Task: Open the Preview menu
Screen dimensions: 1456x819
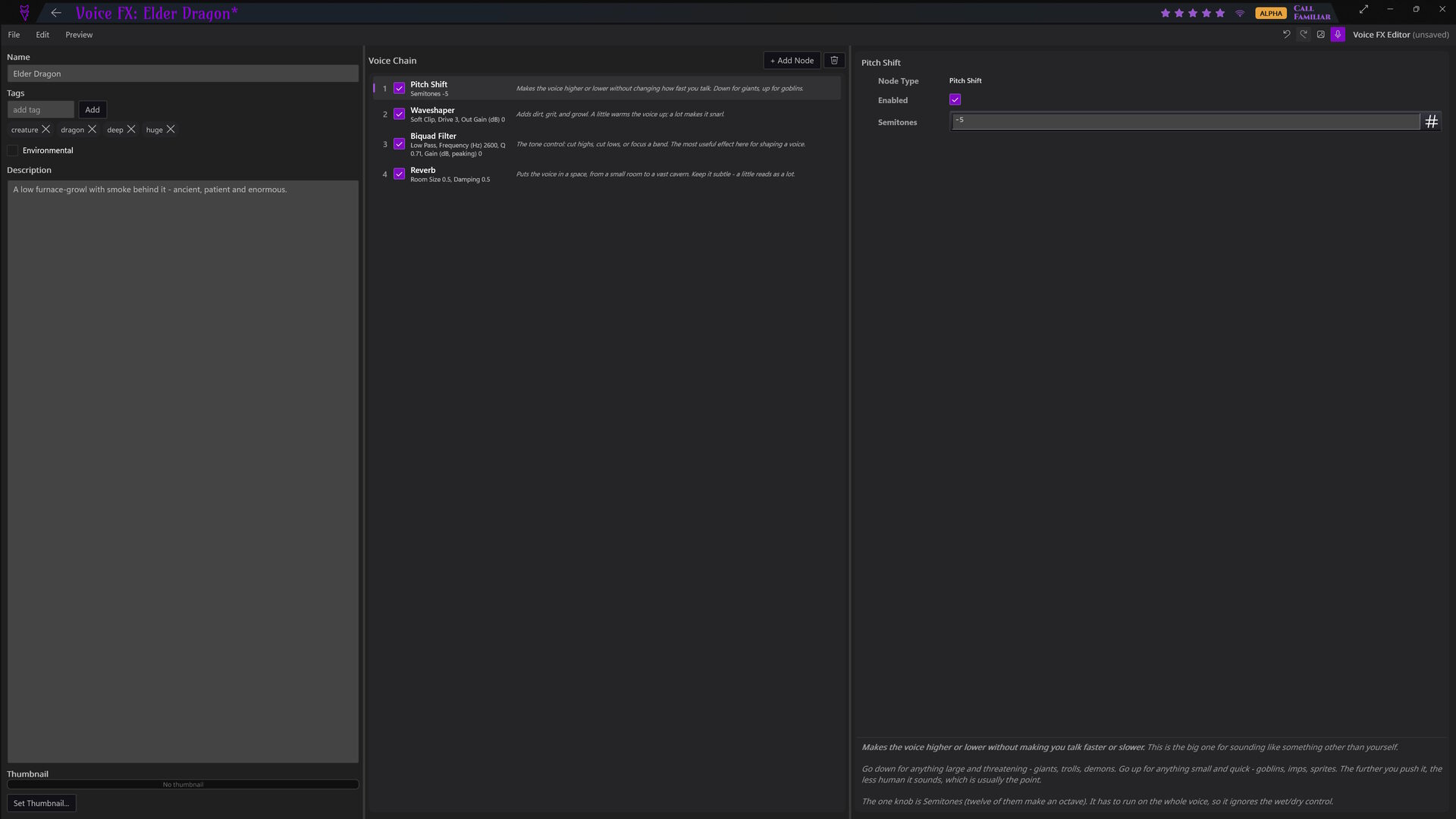Action: coord(79,35)
